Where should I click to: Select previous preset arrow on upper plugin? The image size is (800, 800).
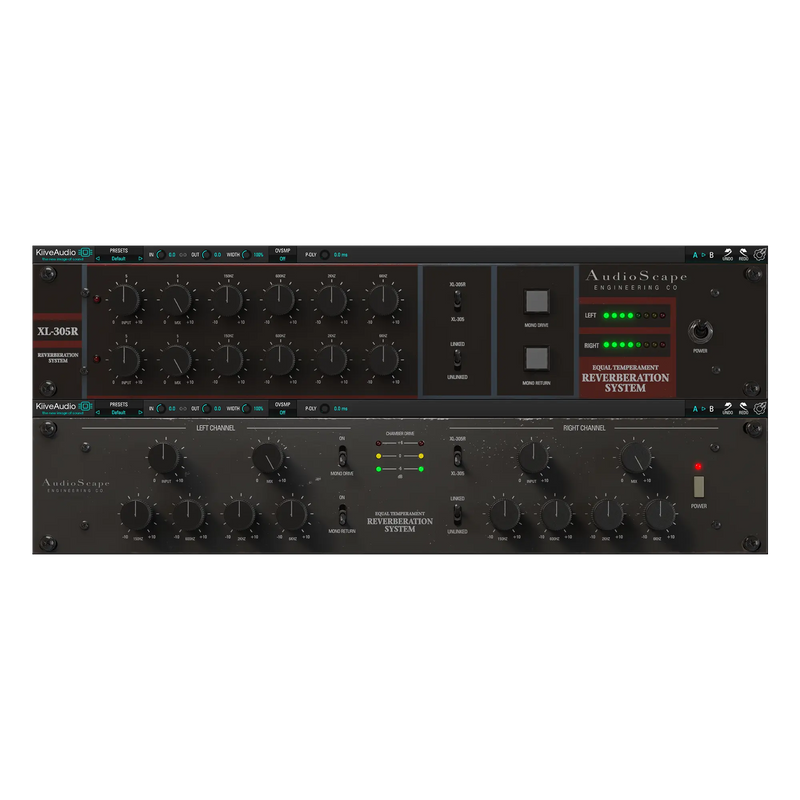[x=98, y=259]
